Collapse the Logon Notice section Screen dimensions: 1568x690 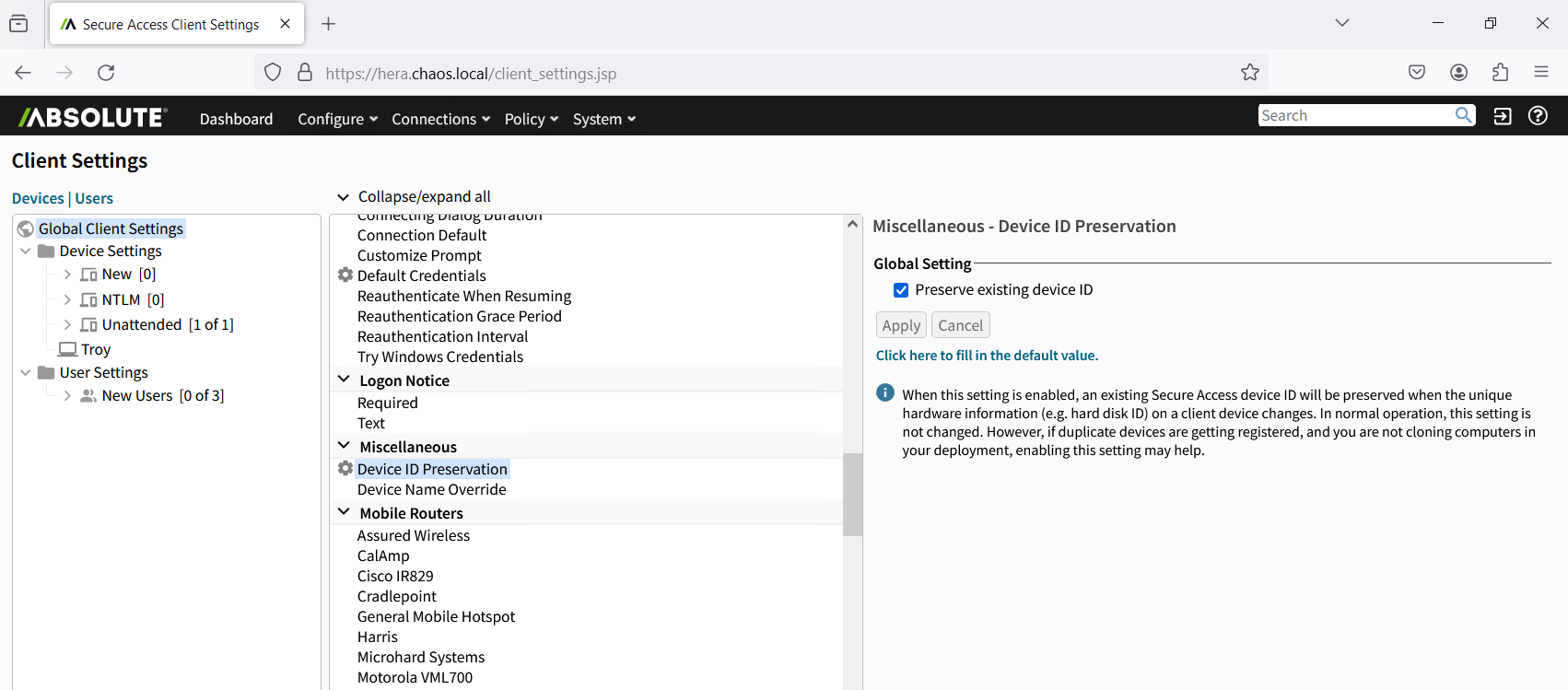point(344,380)
